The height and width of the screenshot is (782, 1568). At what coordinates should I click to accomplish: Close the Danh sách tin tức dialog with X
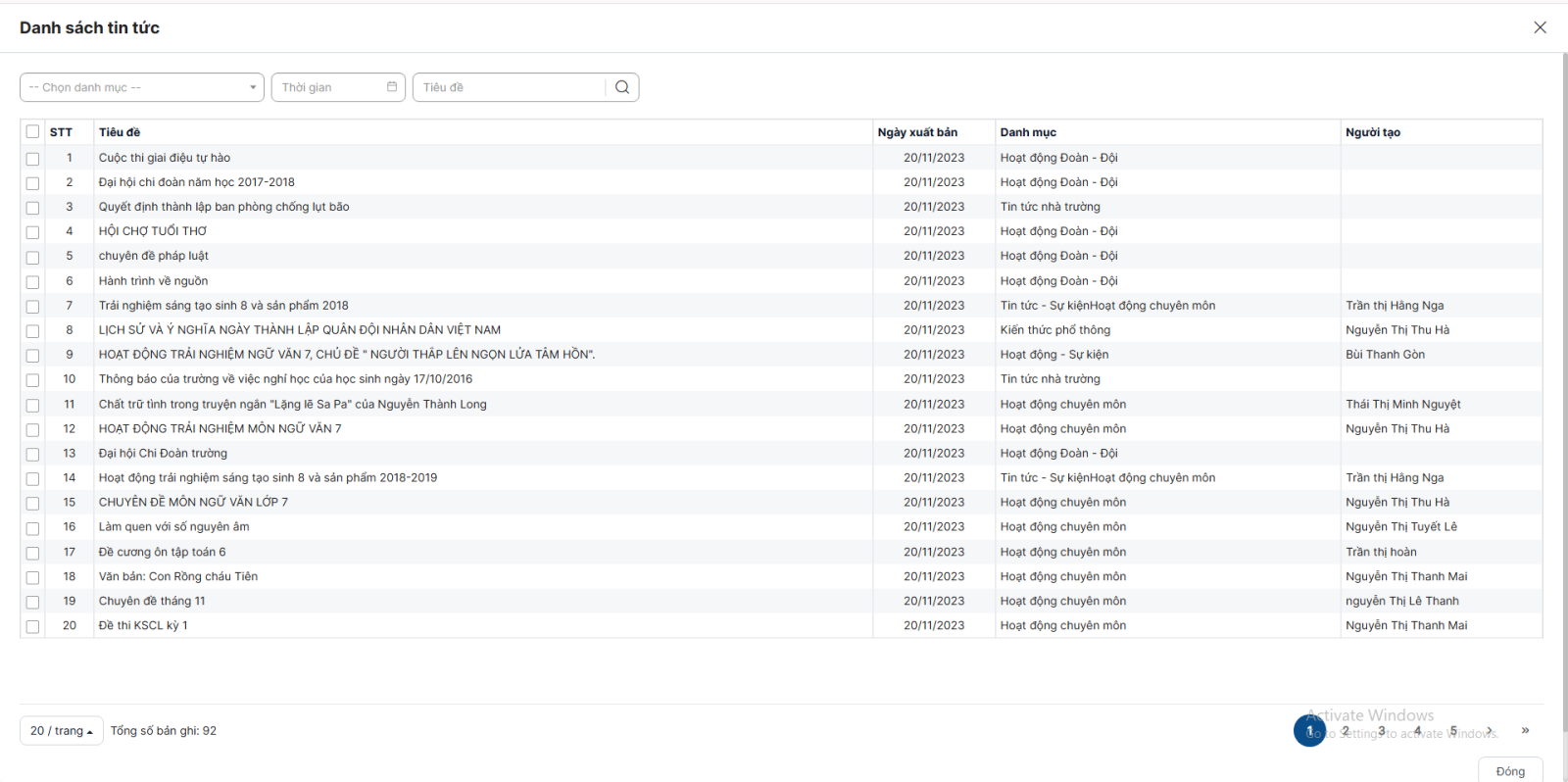(x=1540, y=27)
